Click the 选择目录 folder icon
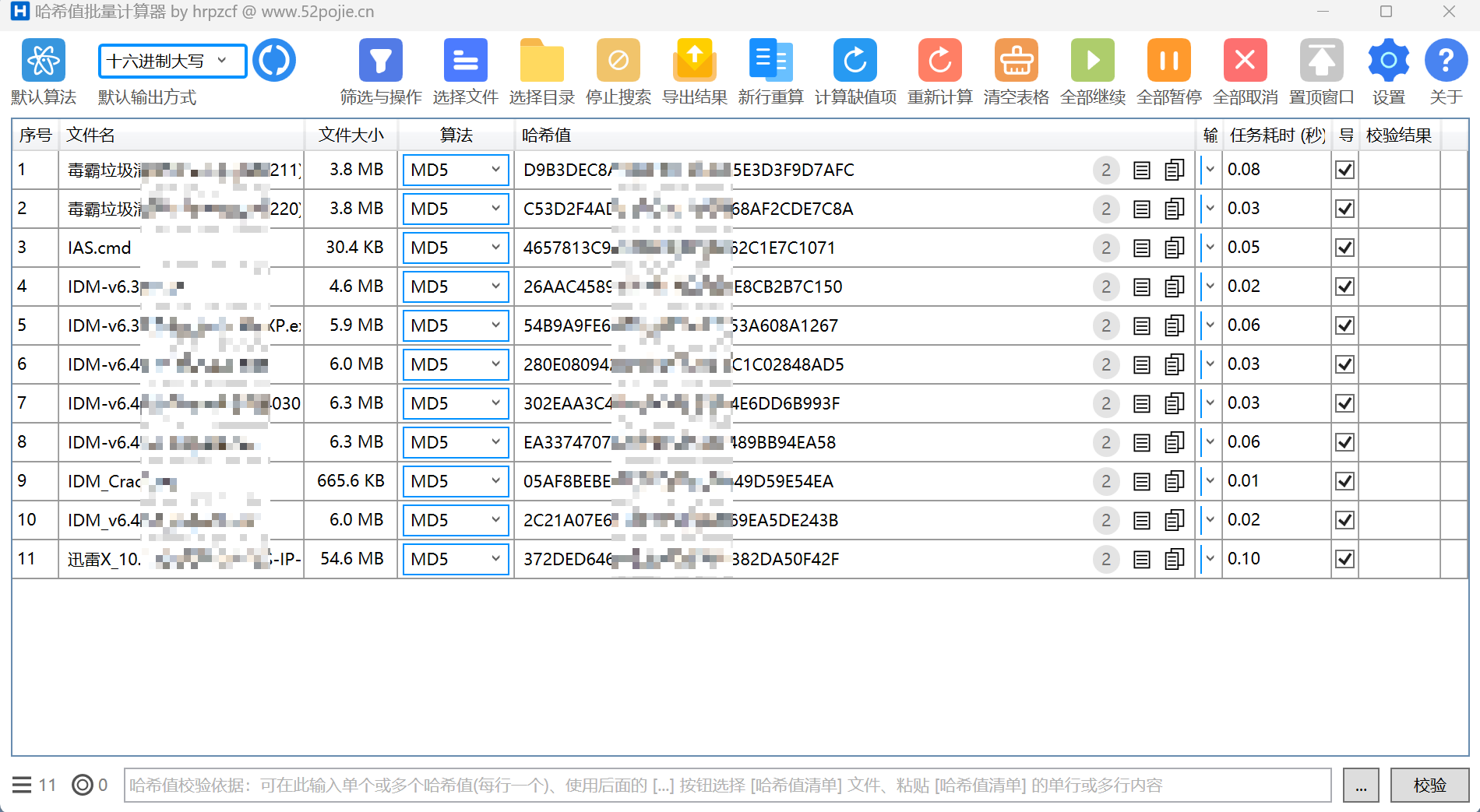1480x812 pixels. 541,61
